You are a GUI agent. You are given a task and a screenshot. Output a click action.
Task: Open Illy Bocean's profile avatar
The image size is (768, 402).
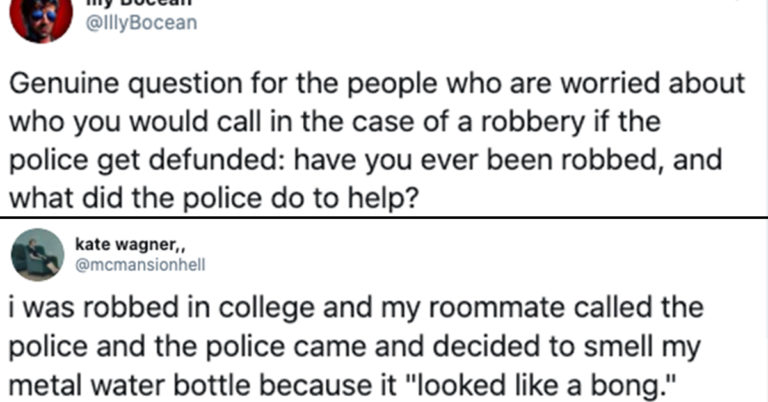click(x=41, y=20)
